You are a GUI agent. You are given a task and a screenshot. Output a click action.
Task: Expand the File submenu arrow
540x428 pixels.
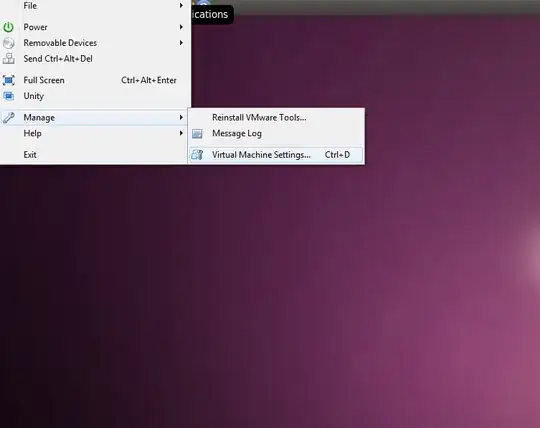pos(181,6)
